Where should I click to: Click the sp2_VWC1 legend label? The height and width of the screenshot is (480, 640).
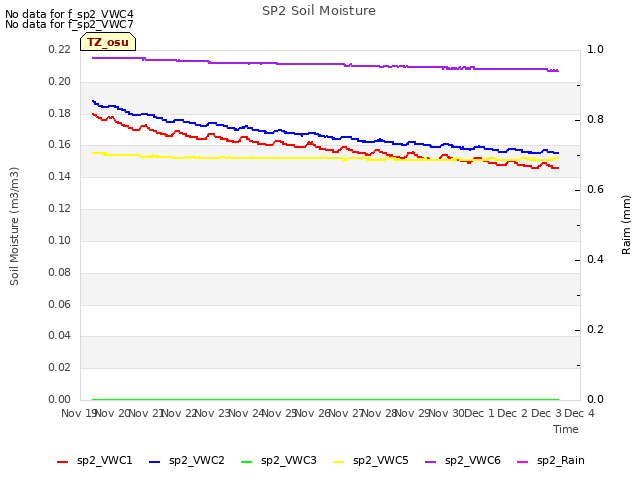tap(104, 460)
